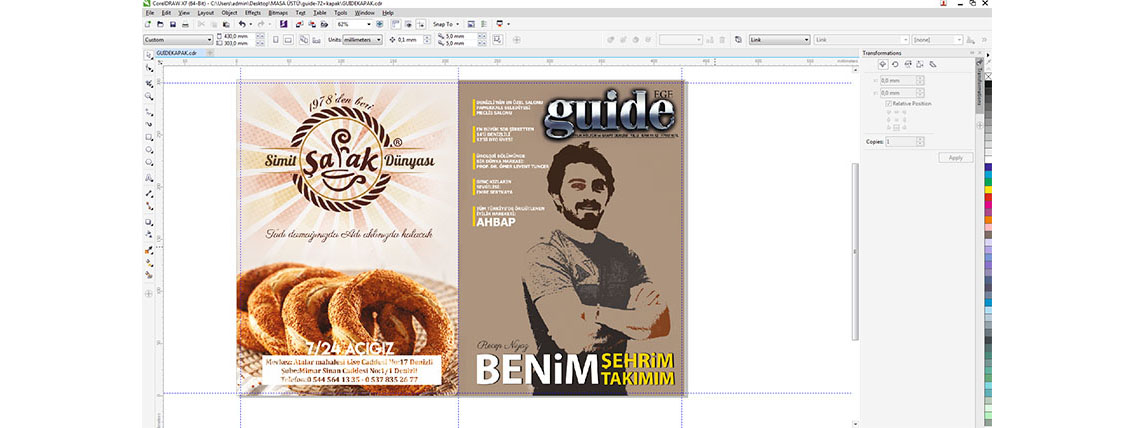
Task: Open the Position transformation mode
Action: click(883, 64)
